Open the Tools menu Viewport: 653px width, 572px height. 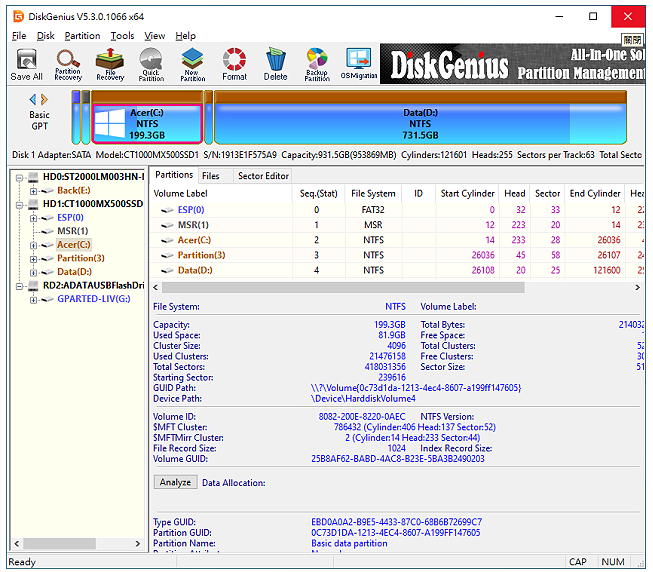click(122, 36)
